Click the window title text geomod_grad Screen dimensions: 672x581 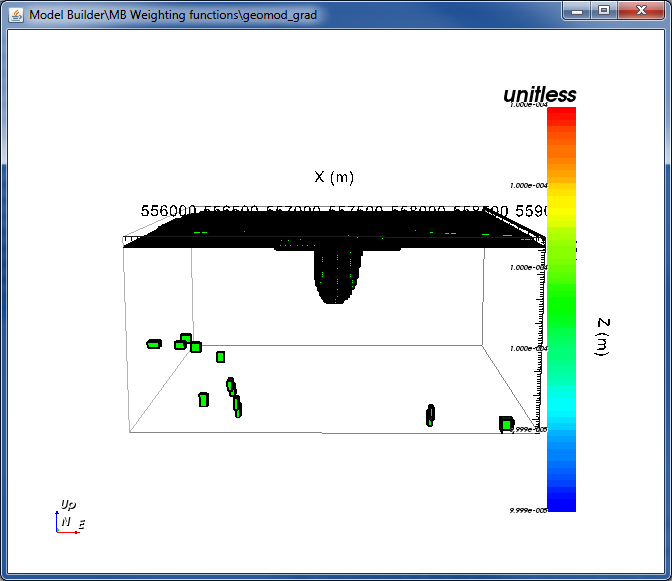tap(279, 15)
